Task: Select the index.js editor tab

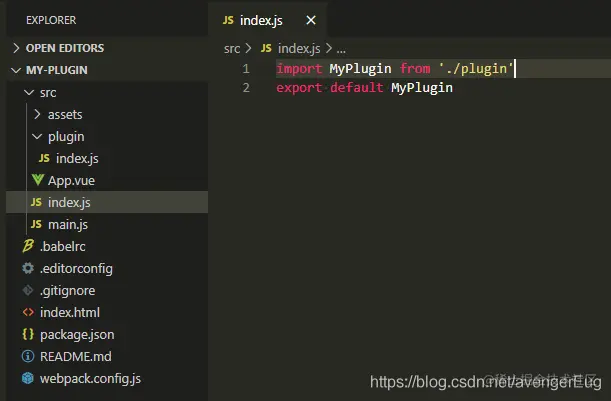Action: pos(267,20)
